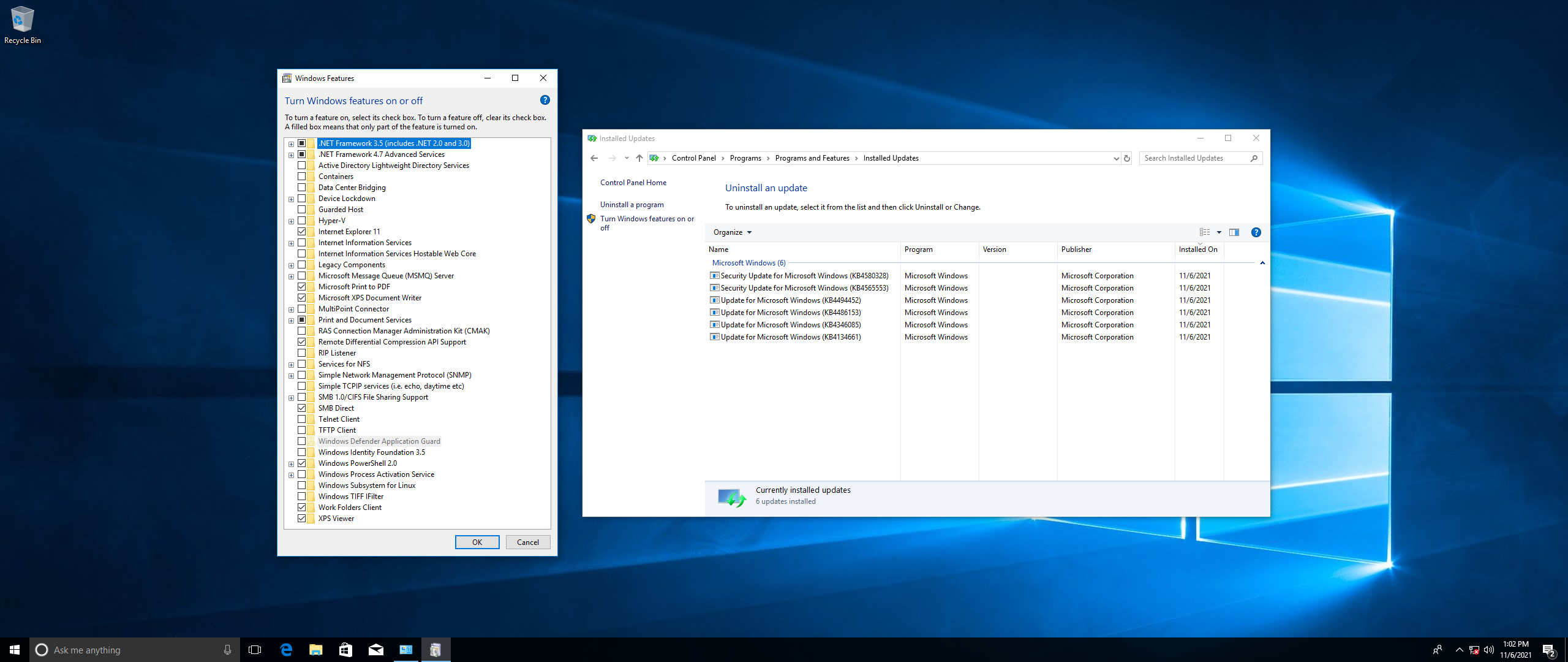Select Update for Microsoft Windows (KB4494452)
This screenshot has width=1568, height=662.
791,300
